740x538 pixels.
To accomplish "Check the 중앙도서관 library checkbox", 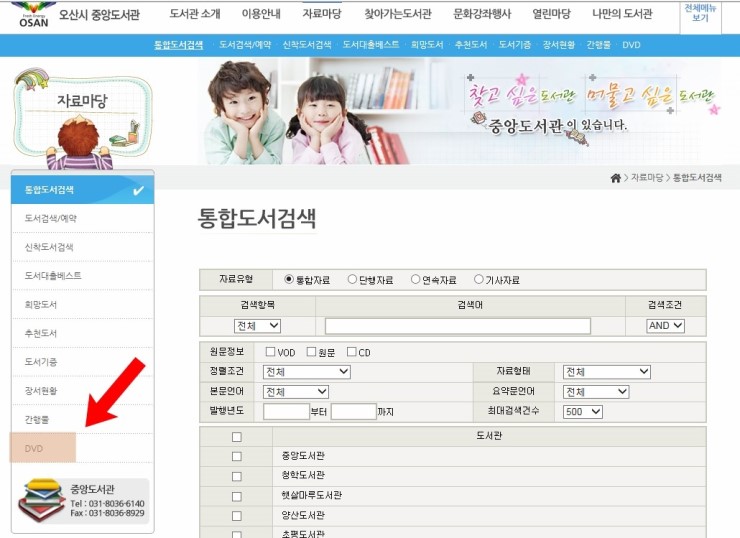I will click(236, 456).
